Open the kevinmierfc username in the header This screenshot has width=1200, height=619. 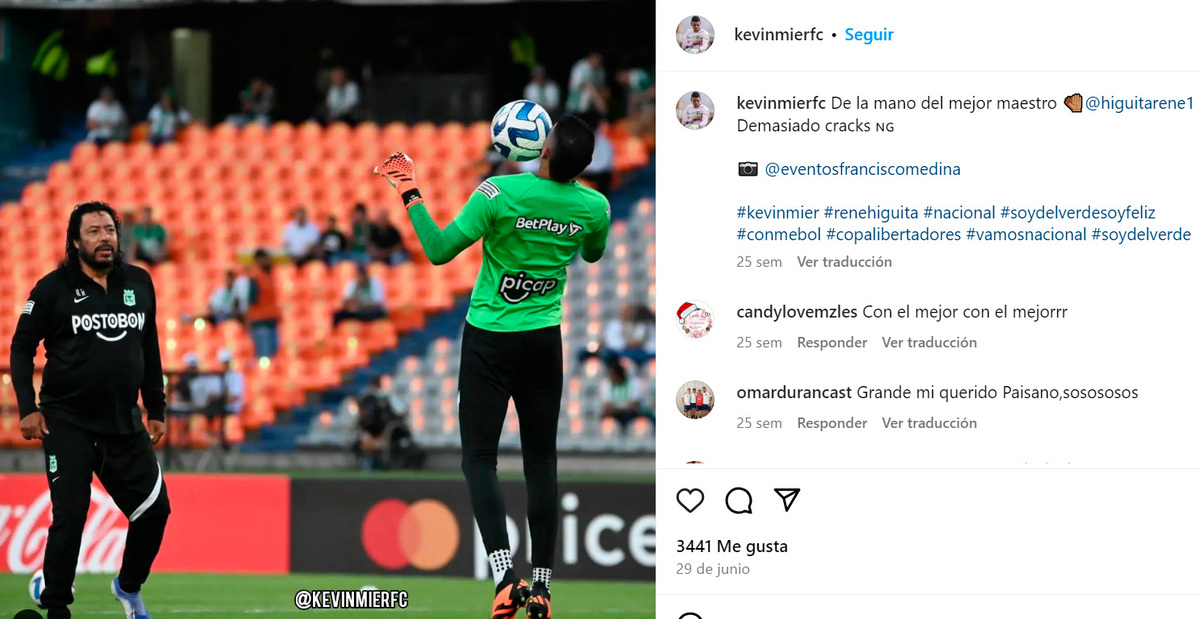(x=778, y=34)
